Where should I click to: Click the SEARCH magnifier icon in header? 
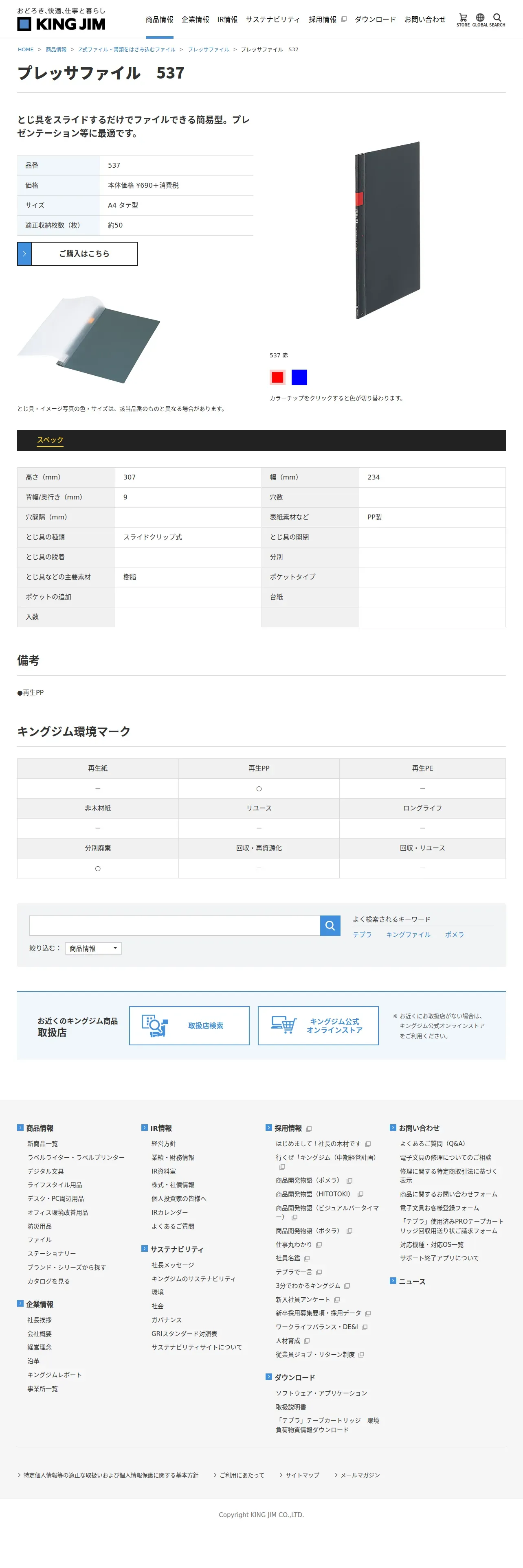pyautogui.click(x=497, y=20)
